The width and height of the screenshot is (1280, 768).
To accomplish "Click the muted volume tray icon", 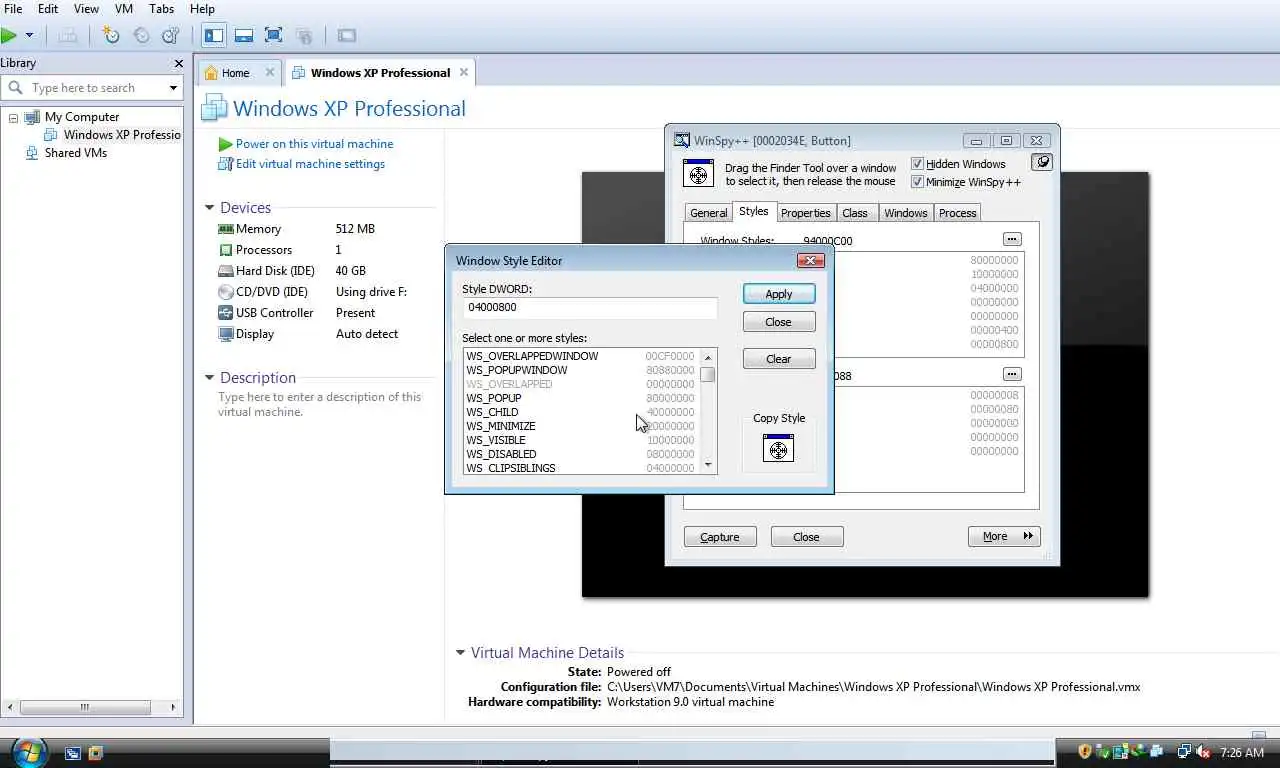I will tap(1204, 752).
